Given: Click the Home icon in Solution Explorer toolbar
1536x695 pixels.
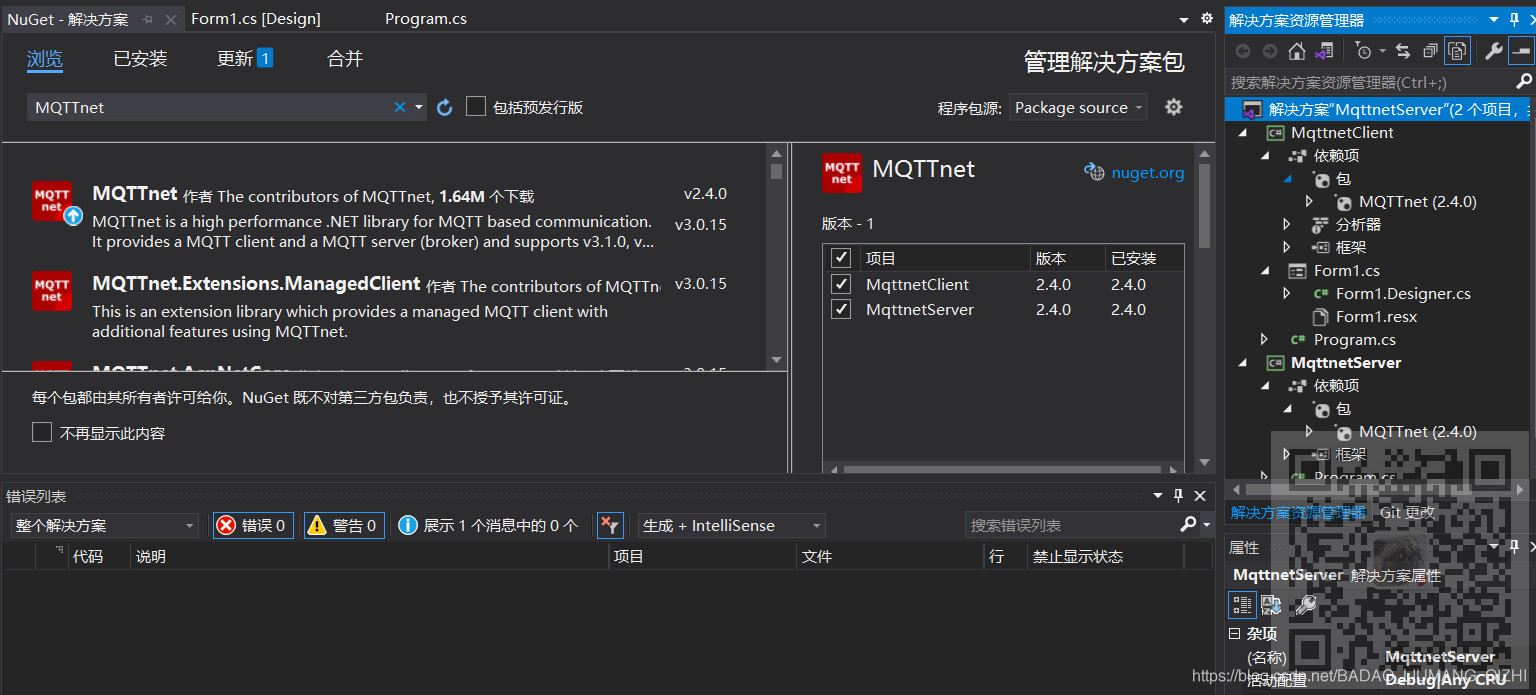Looking at the screenshot, I should 1297,50.
